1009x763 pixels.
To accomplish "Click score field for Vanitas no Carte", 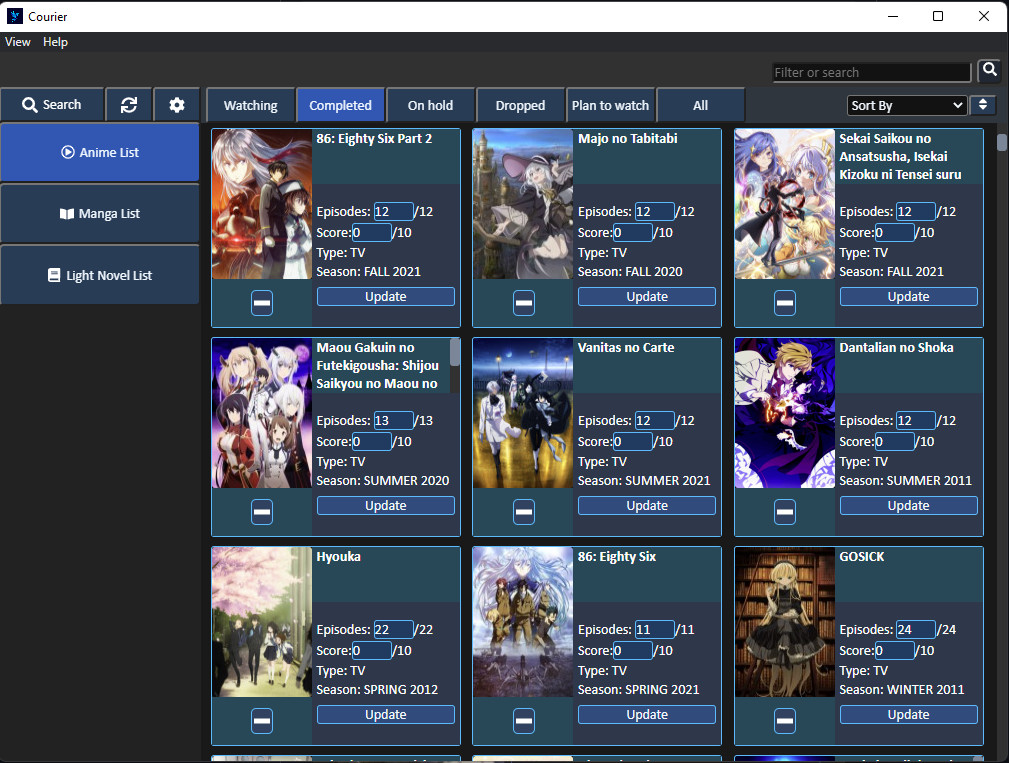I will [633, 442].
